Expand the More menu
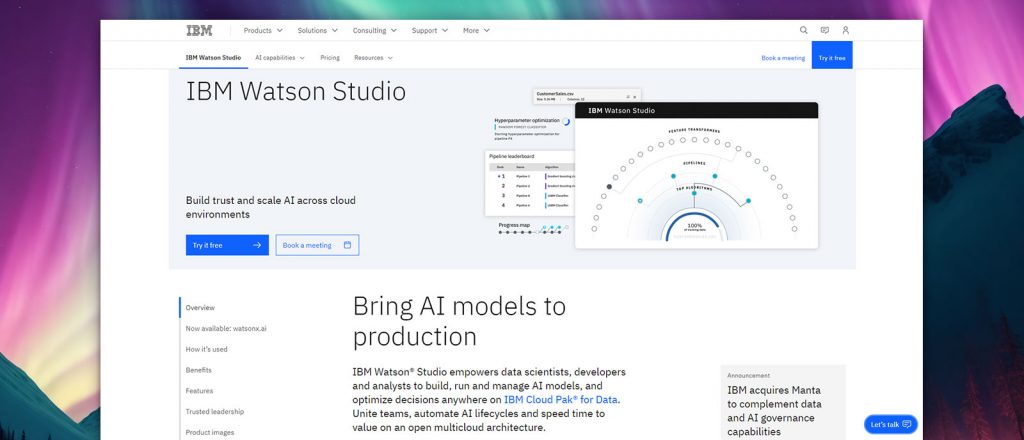 (476, 30)
